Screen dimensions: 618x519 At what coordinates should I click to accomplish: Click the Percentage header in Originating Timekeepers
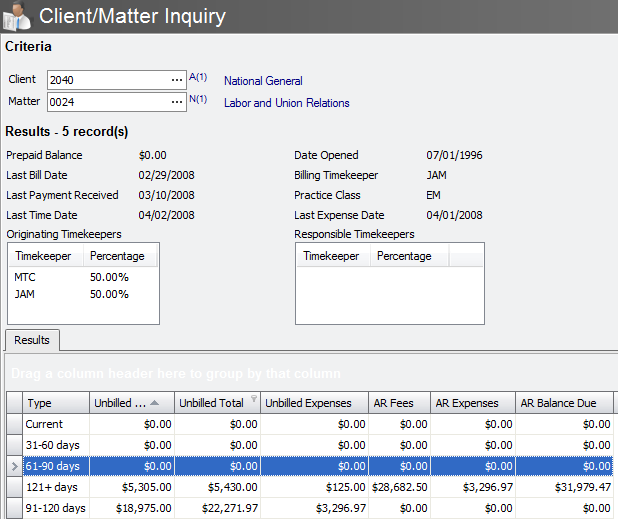(117, 256)
